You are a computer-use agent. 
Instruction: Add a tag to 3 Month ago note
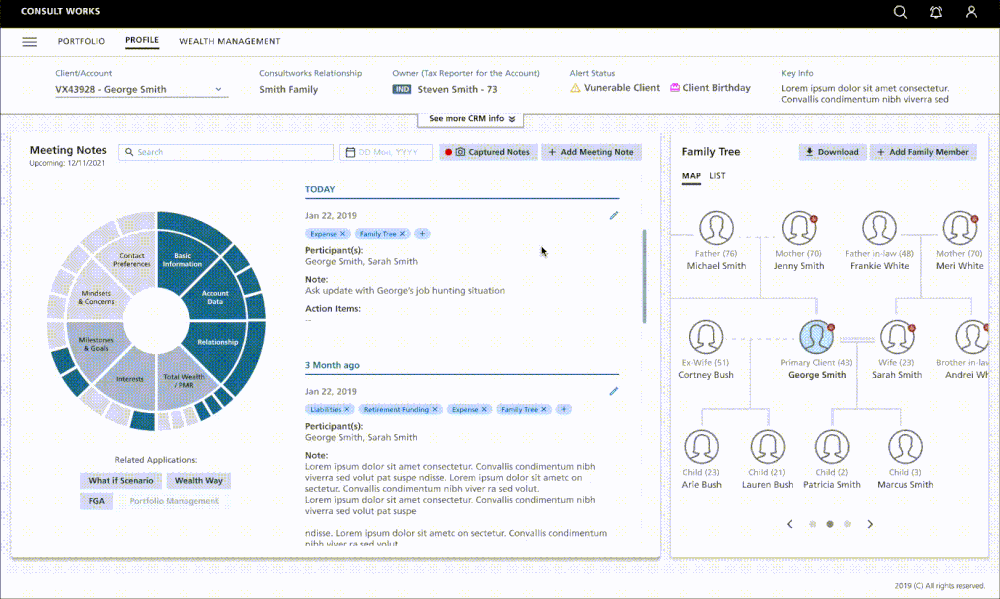564,410
